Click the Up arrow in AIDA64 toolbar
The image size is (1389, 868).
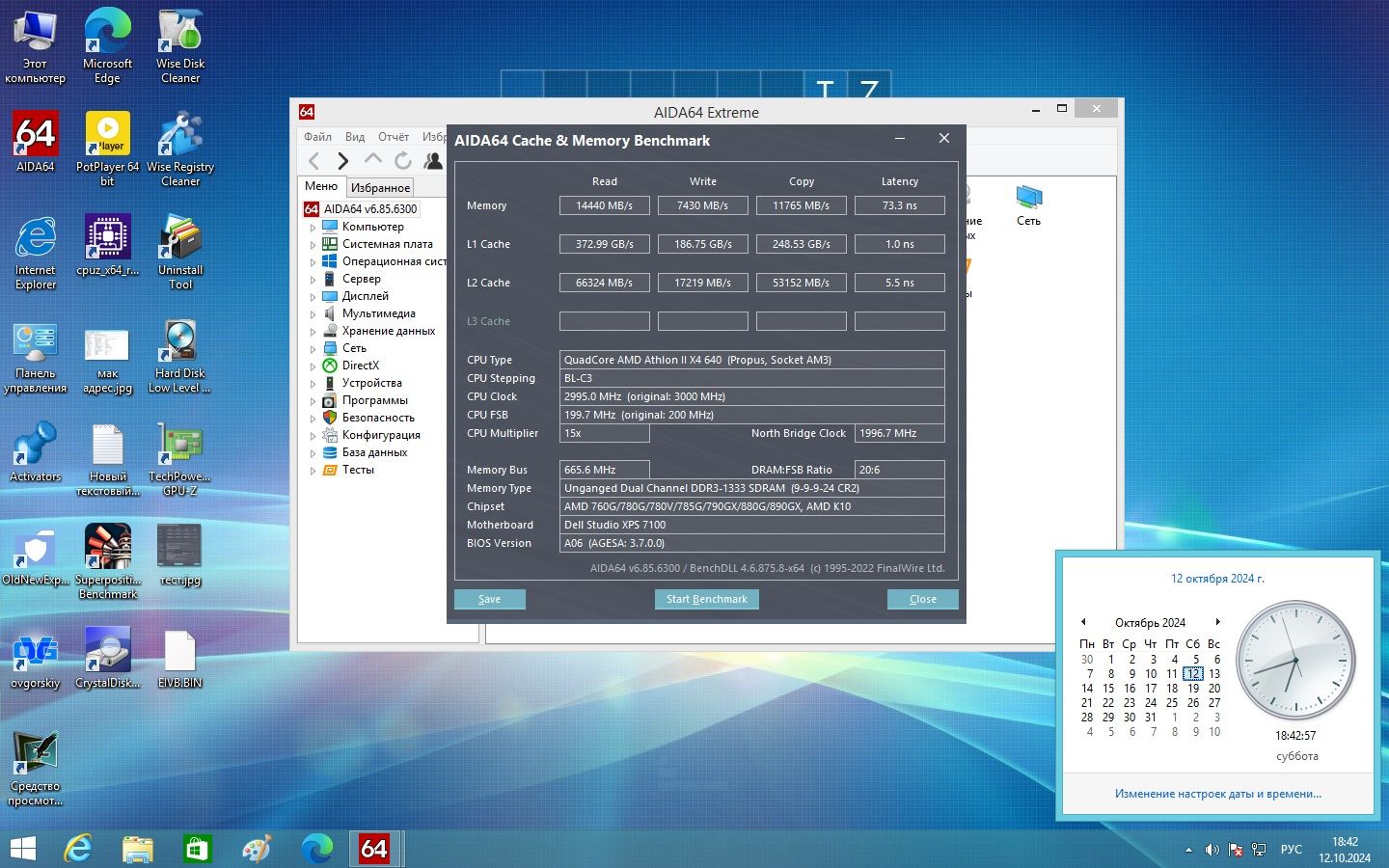373,160
